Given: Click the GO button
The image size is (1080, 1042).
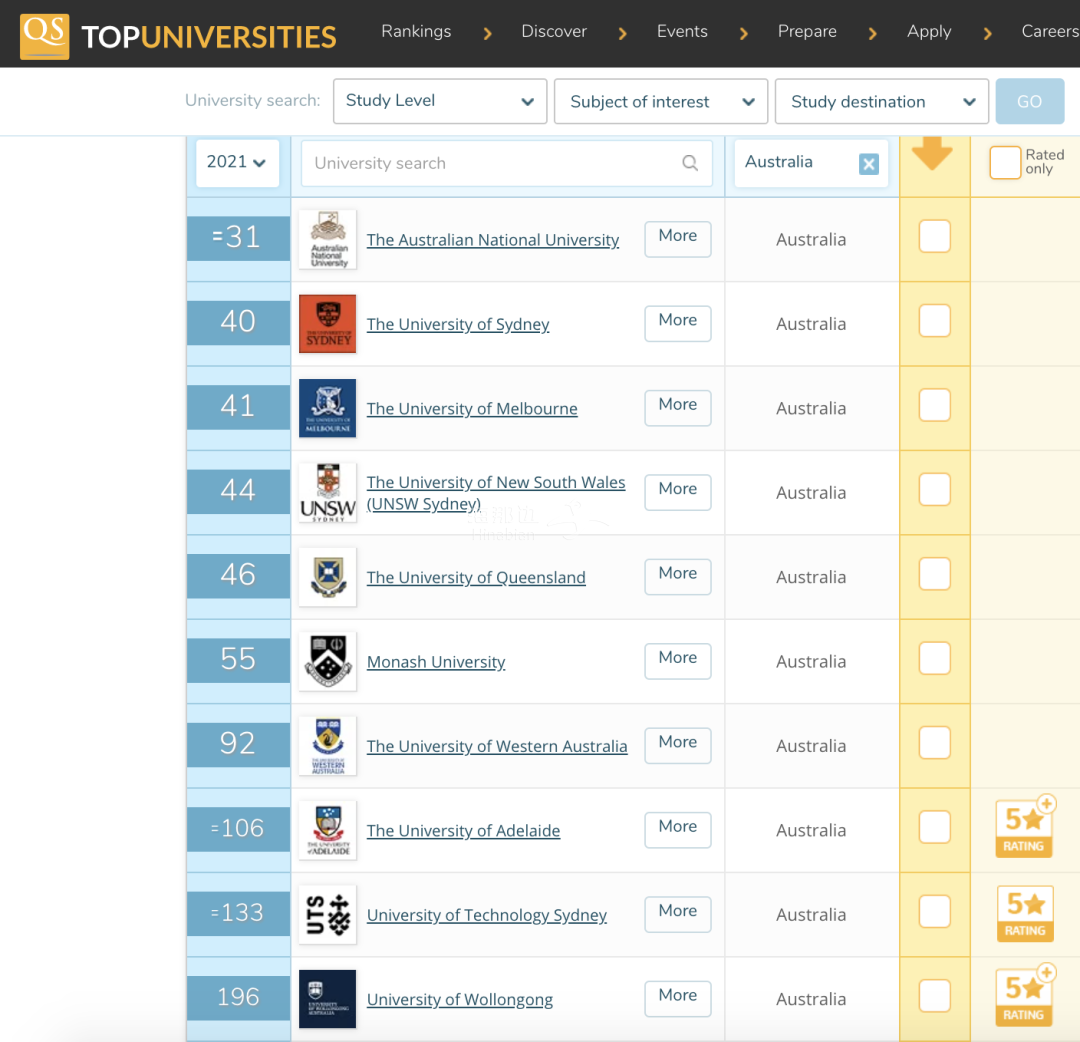Looking at the screenshot, I should coord(1030,101).
